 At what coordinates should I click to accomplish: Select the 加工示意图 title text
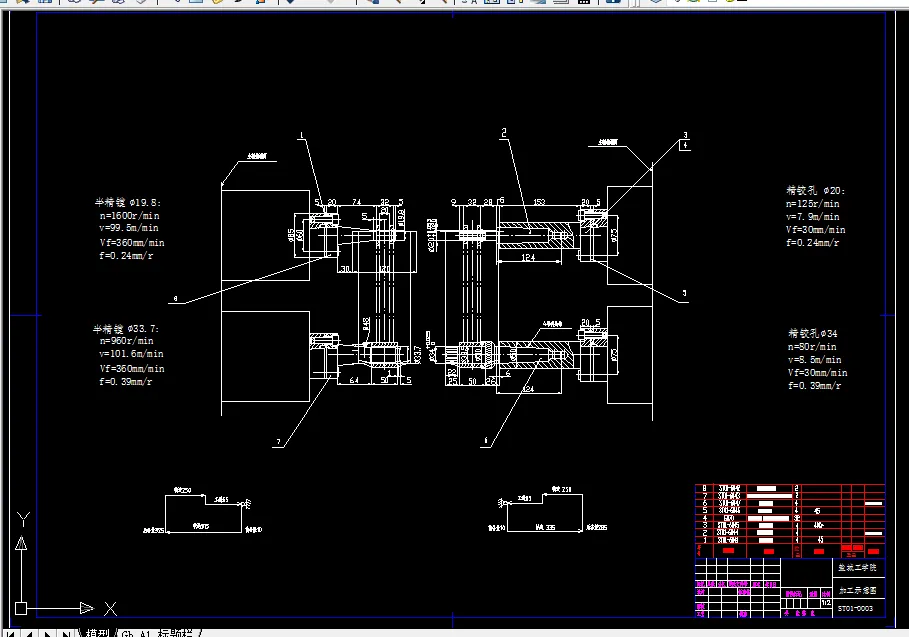pyautogui.click(x=858, y=591)
